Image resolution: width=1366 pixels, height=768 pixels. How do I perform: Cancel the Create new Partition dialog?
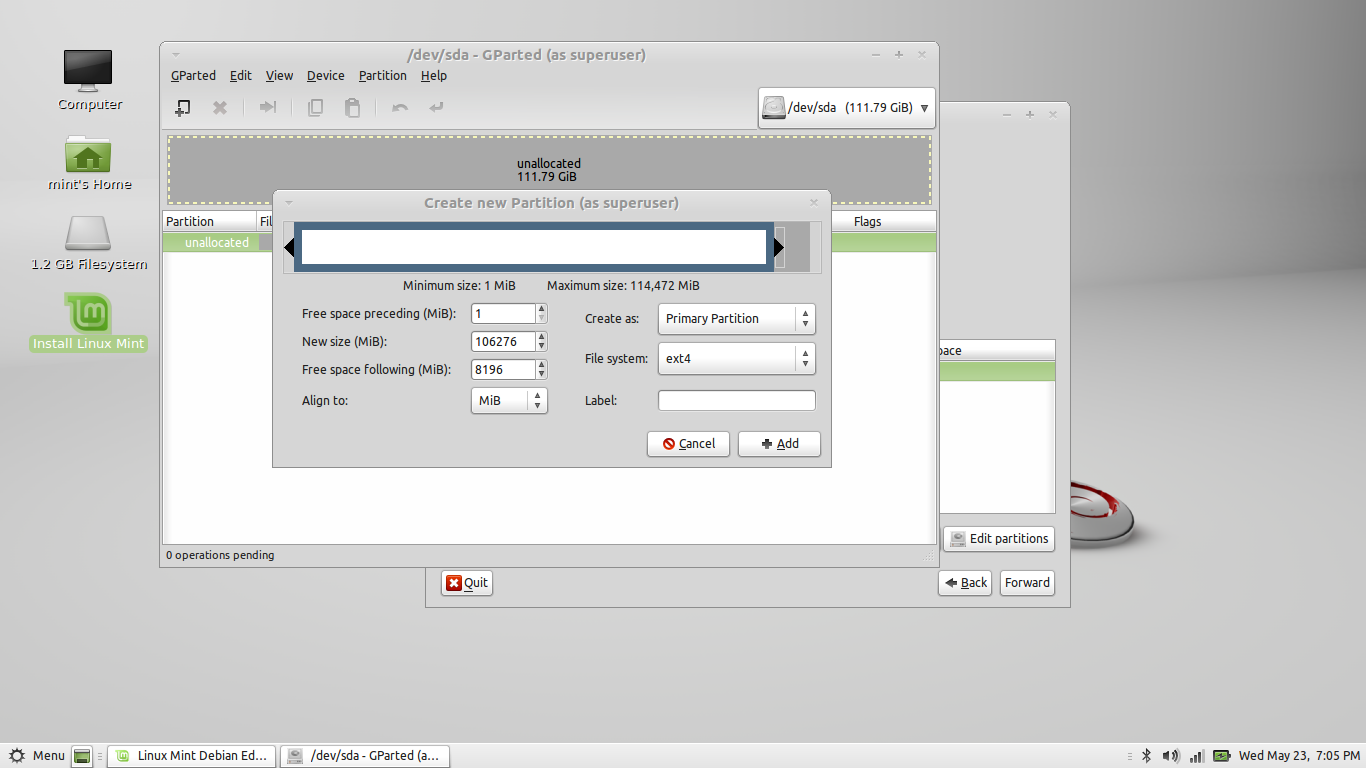pyautogui.click(x=688, y=444)
